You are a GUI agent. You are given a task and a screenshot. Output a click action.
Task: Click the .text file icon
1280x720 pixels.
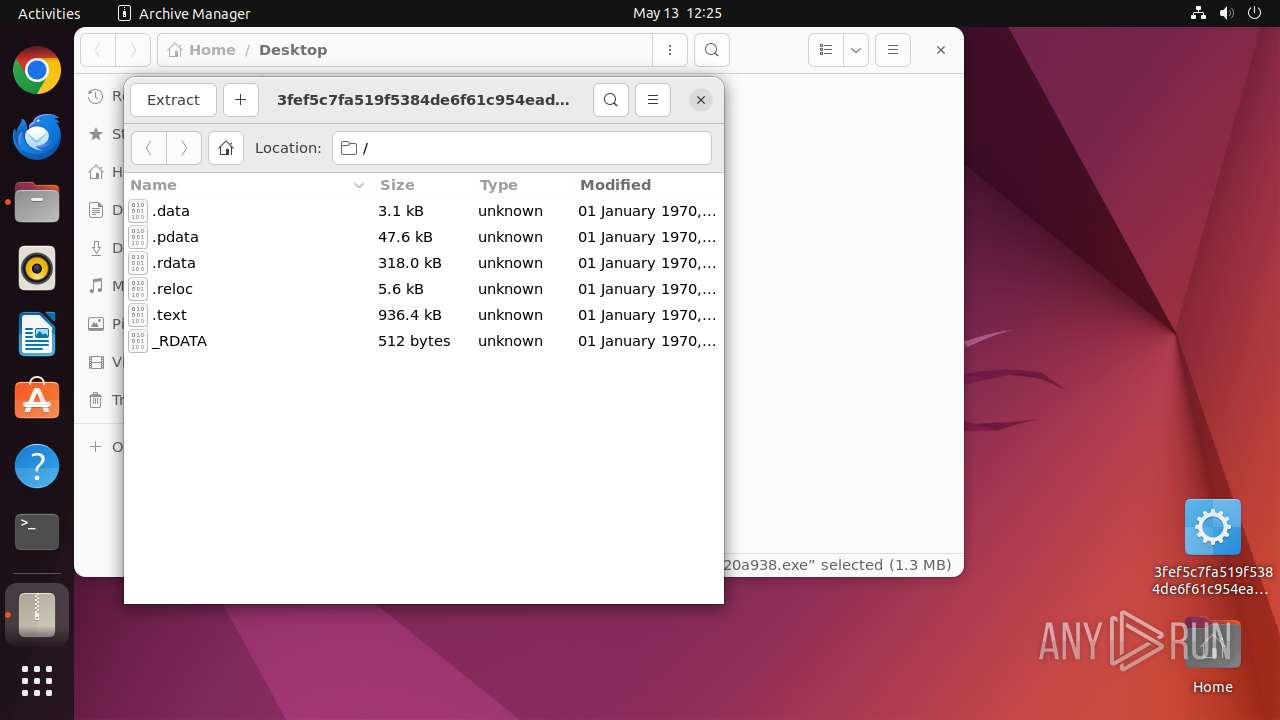138,315
